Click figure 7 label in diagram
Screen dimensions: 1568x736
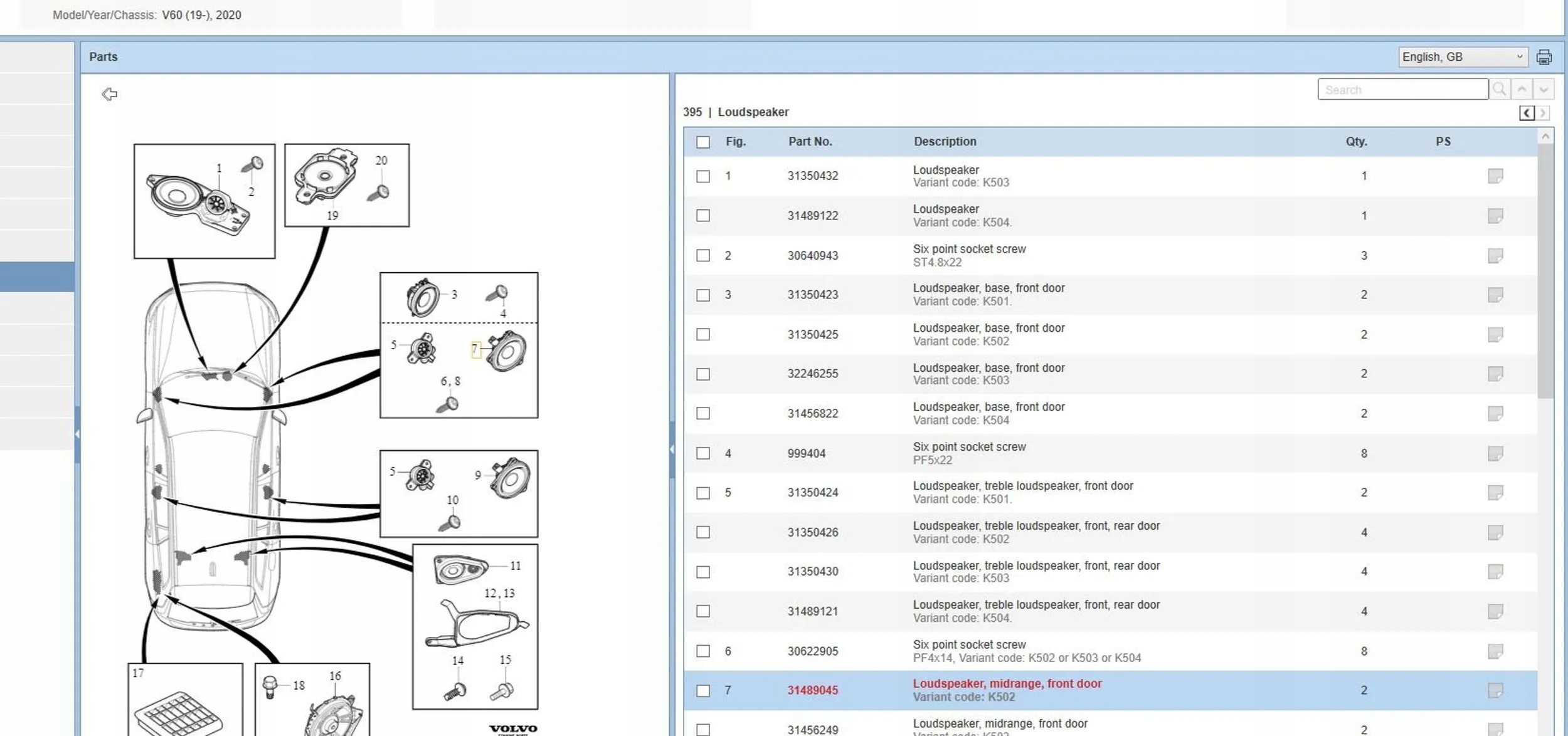pyautogui.click(x=475, y=350)
